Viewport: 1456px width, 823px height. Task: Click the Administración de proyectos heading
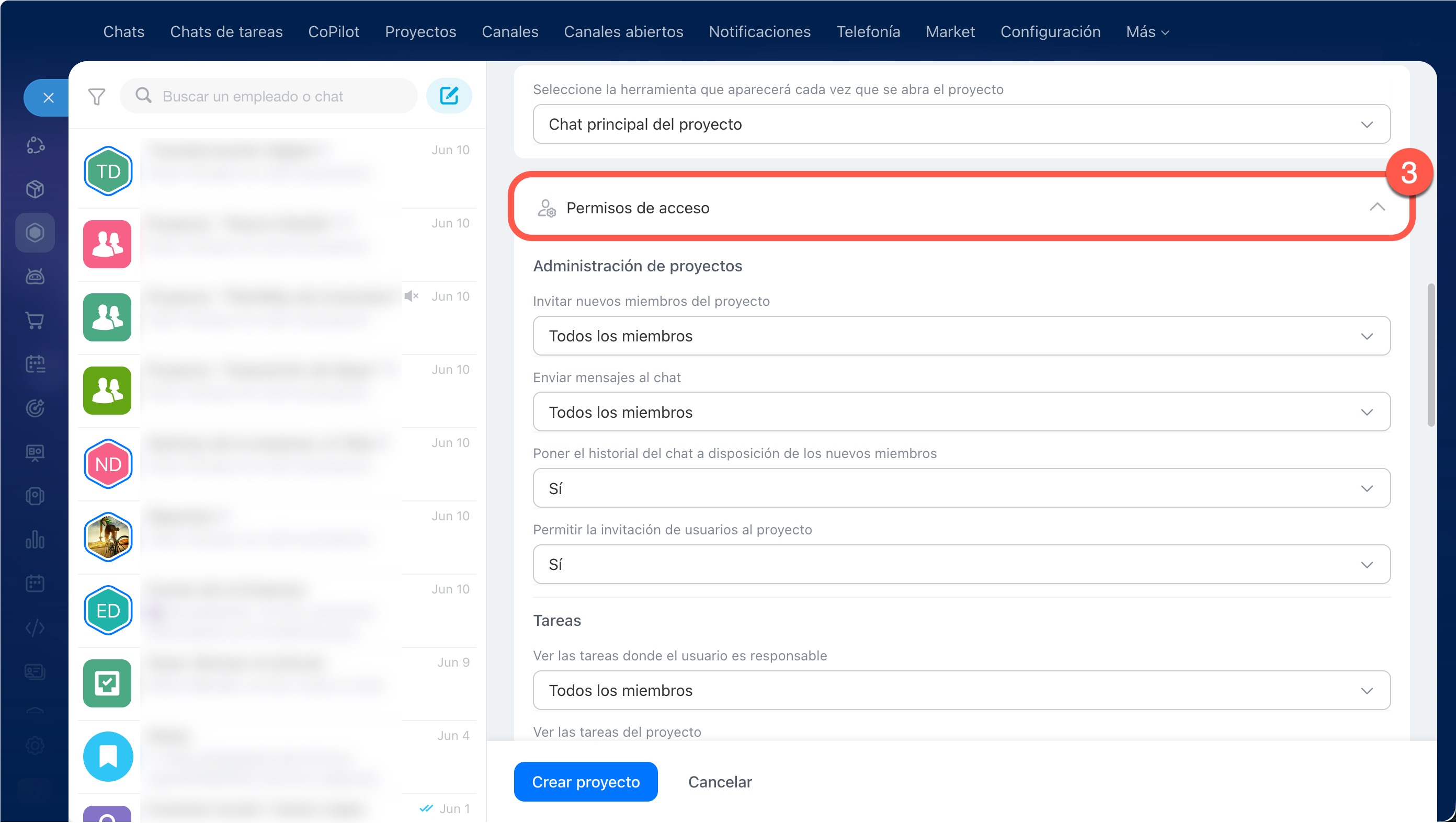pos(637,266)
